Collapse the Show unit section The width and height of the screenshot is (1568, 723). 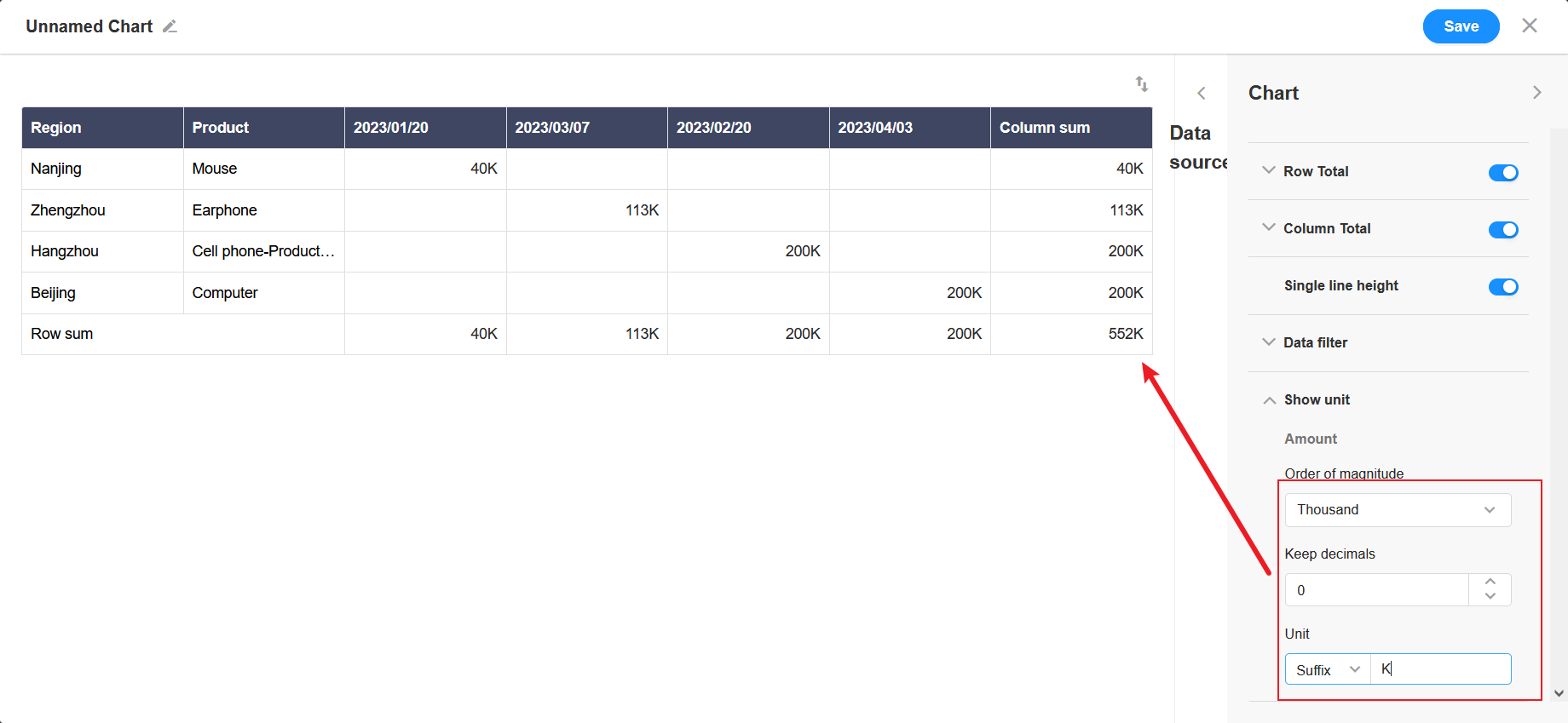[x=1269, y=400]
